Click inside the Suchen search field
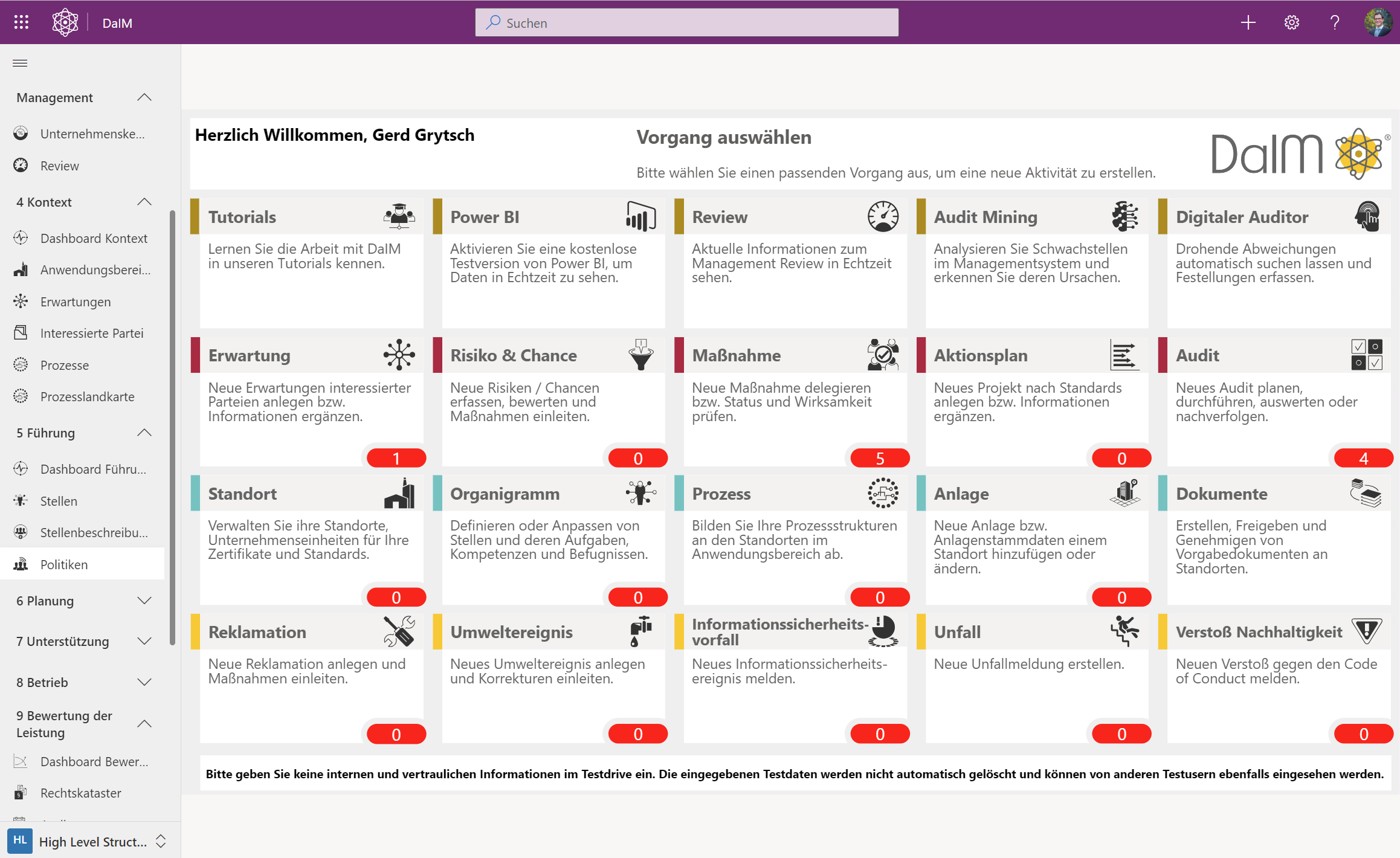This screenshot has height=858, width=1400. coord(686,22)
